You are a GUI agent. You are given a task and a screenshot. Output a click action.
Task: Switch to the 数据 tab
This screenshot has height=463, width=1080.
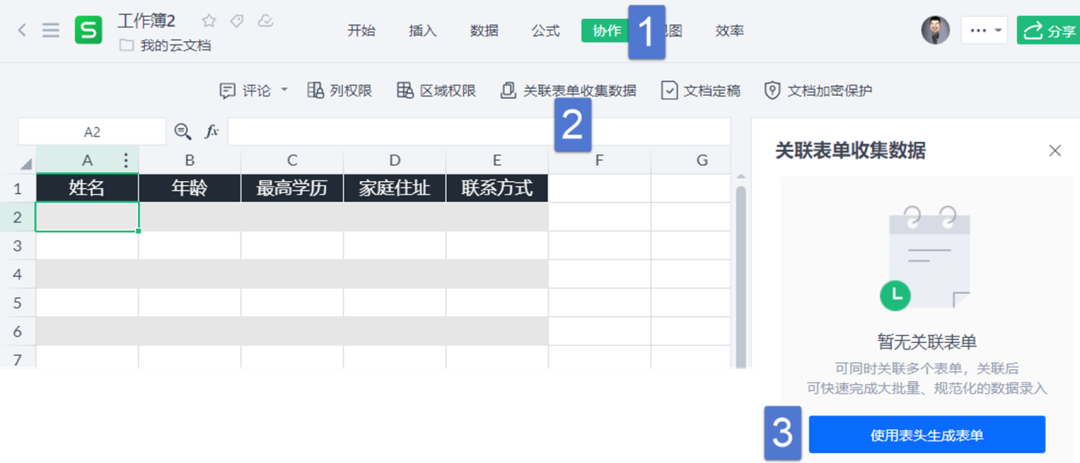[484, 30]
